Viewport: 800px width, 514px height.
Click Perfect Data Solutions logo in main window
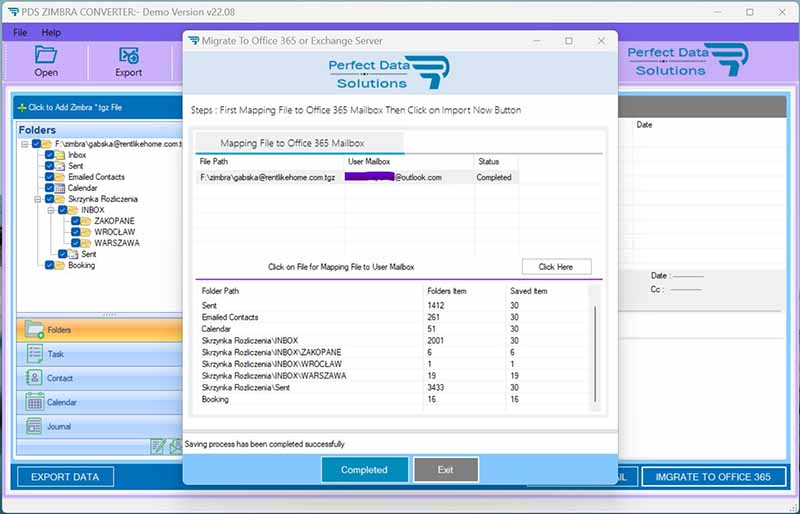pyautogui.click(x=688, y=60)
